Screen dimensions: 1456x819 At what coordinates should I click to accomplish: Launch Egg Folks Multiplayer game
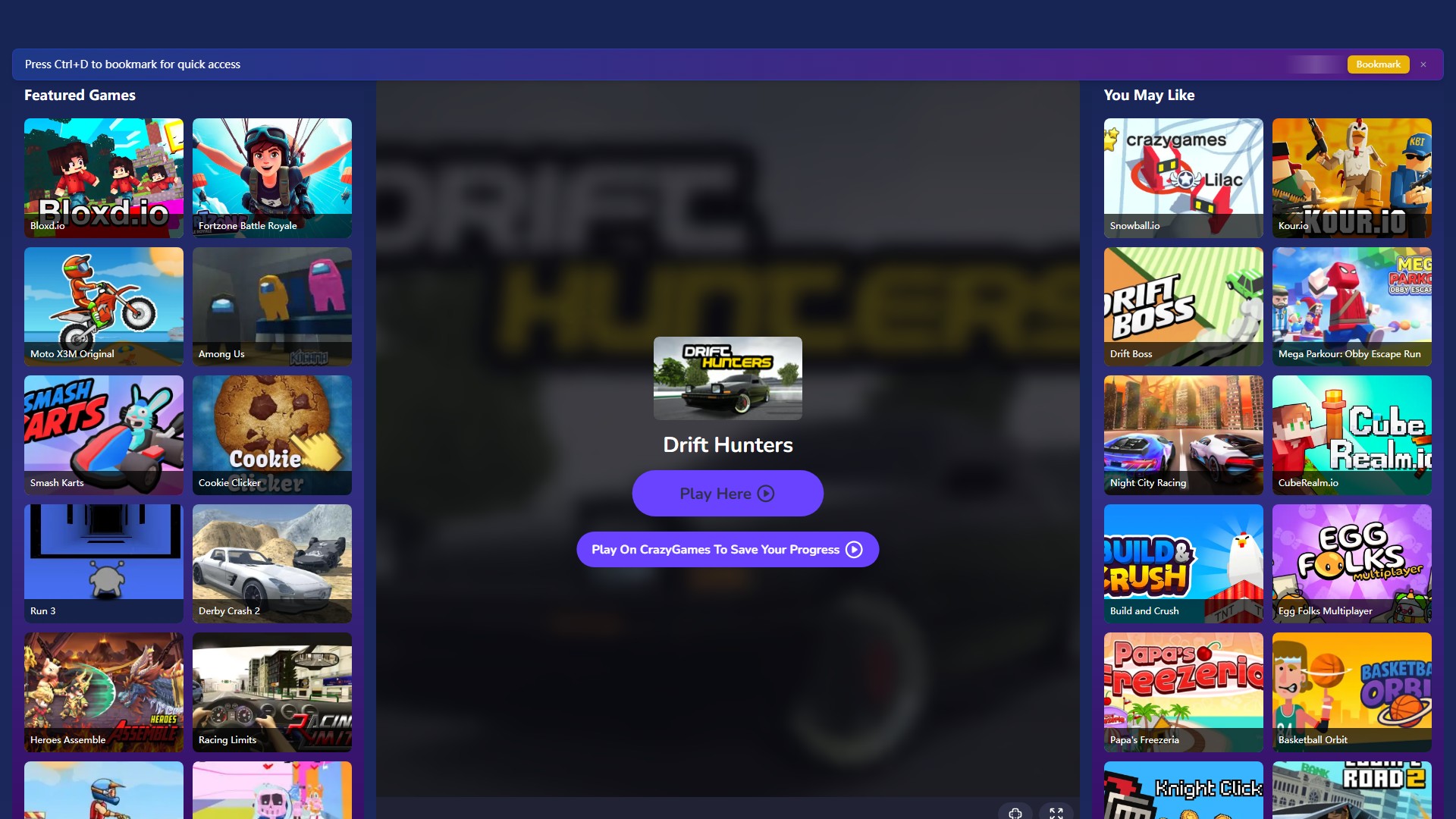[x=1351, y=563]
